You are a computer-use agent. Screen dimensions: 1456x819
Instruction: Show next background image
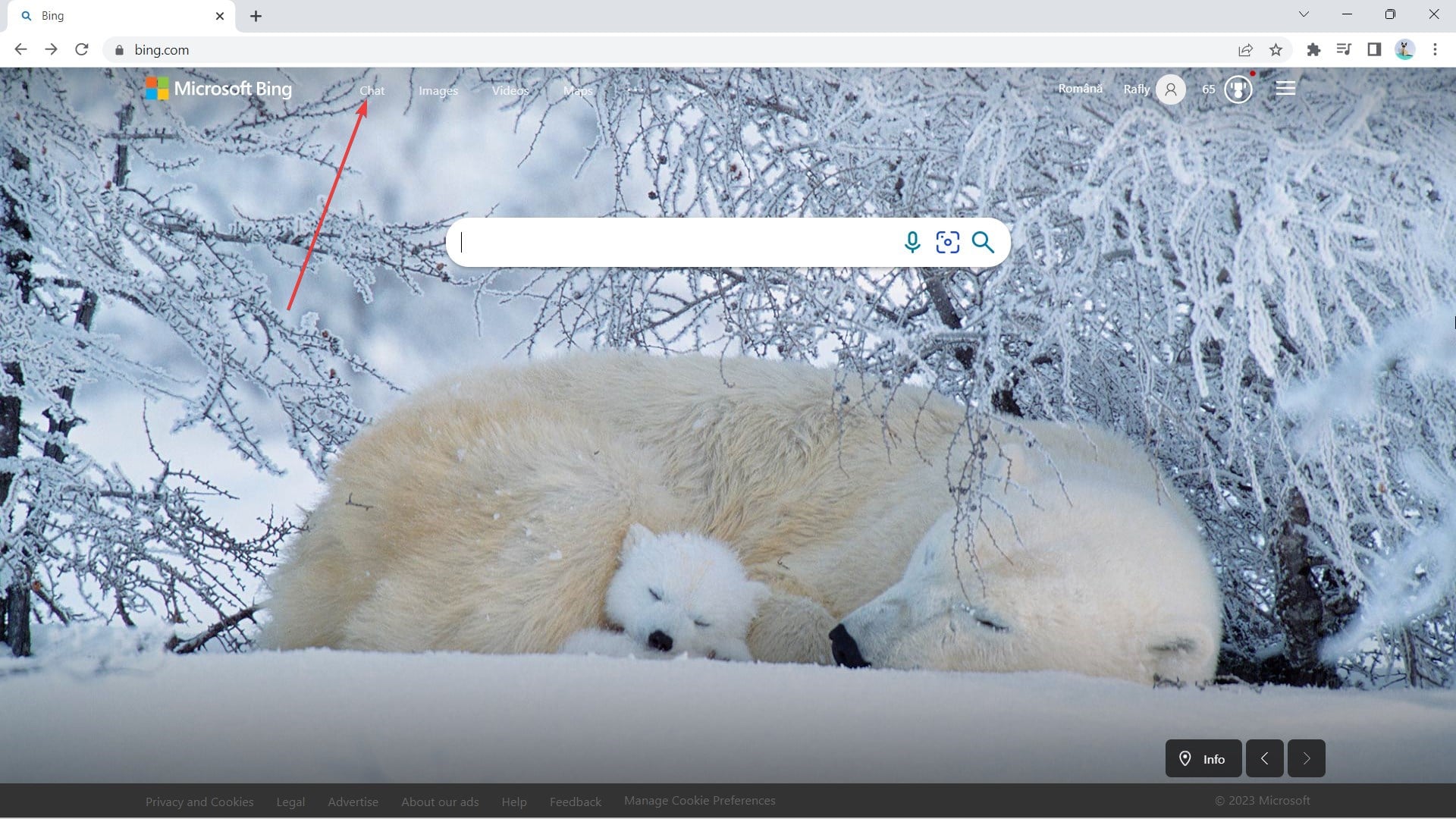tap(1306, 758)
